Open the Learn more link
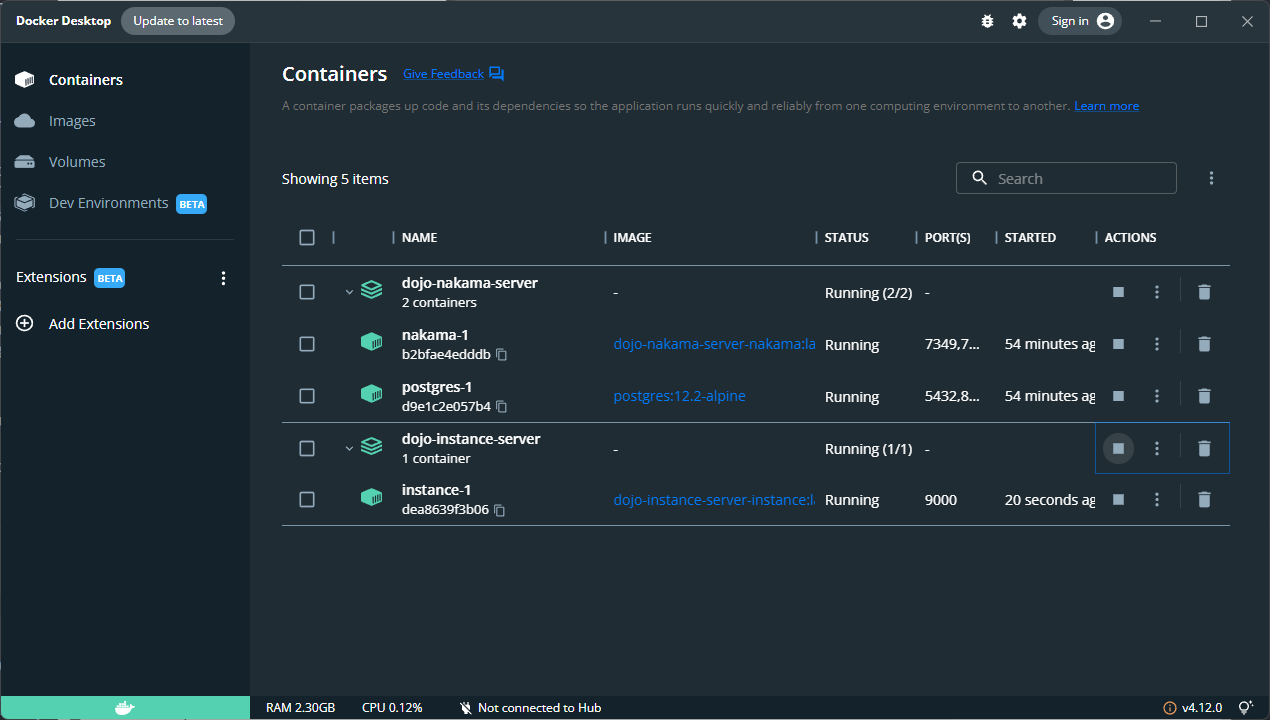1270x720 pixels. click(1106, 106)
